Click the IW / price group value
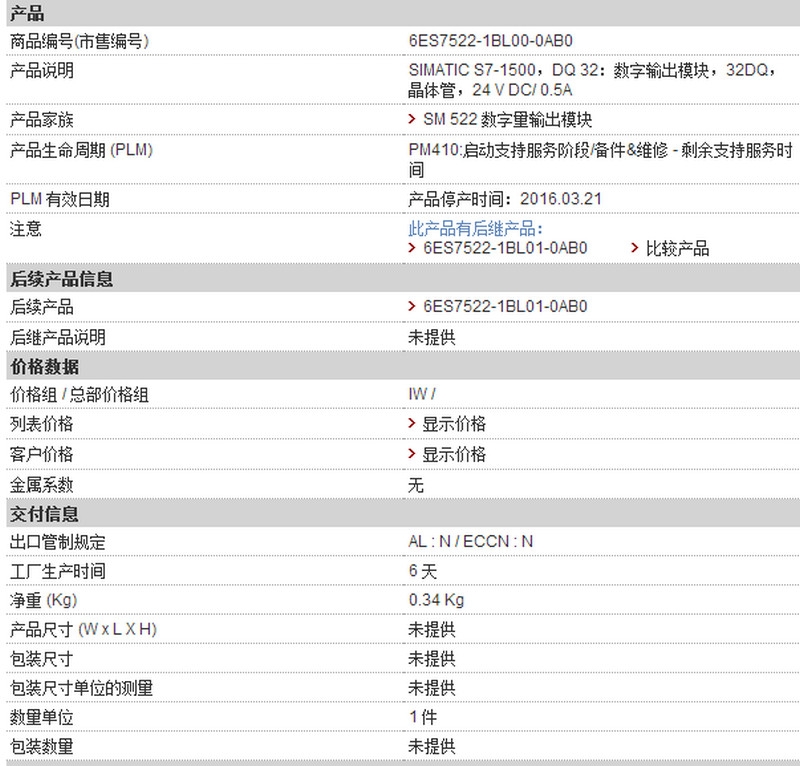This screenshot has width=800, height=766. coord(422,394)
